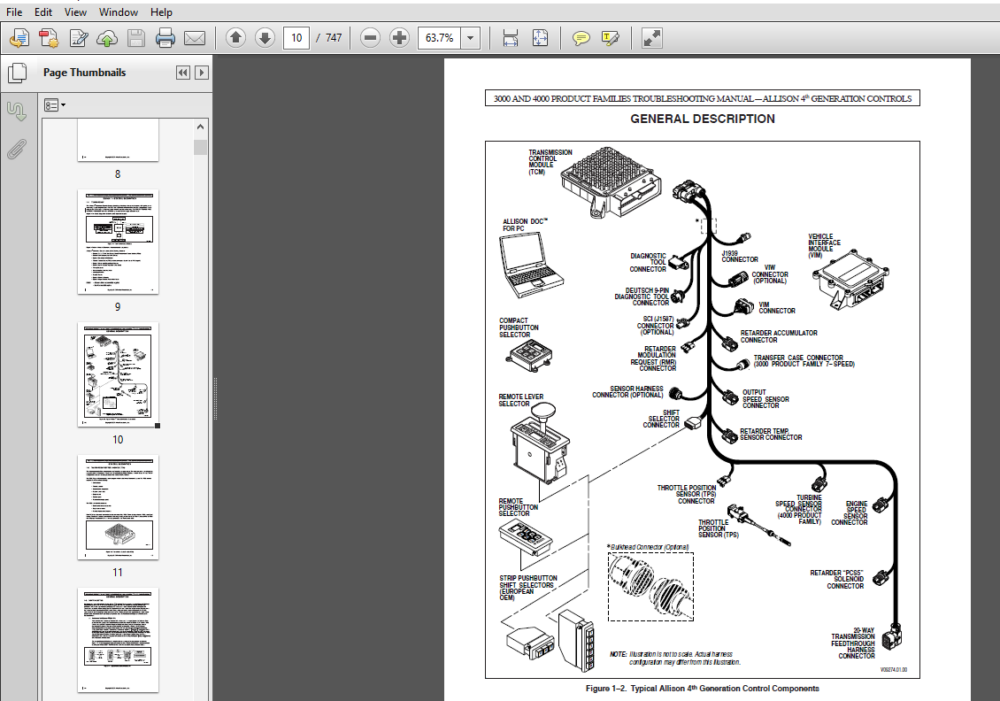Open the File menu
Image resolution: width=1000 pixels, height=701 pixels.
point(14,12)
